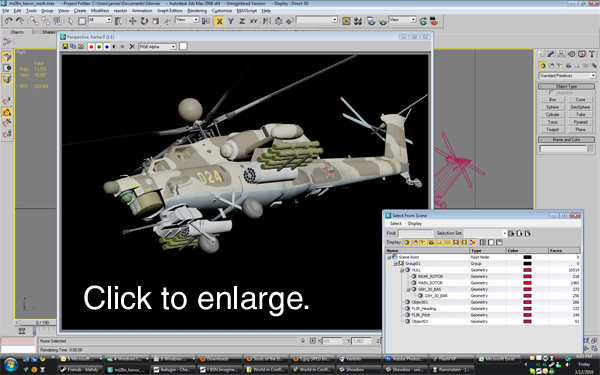Toggle the AutoGrid checkbox
The image size is (600, 375).
(x=551, y=93)
